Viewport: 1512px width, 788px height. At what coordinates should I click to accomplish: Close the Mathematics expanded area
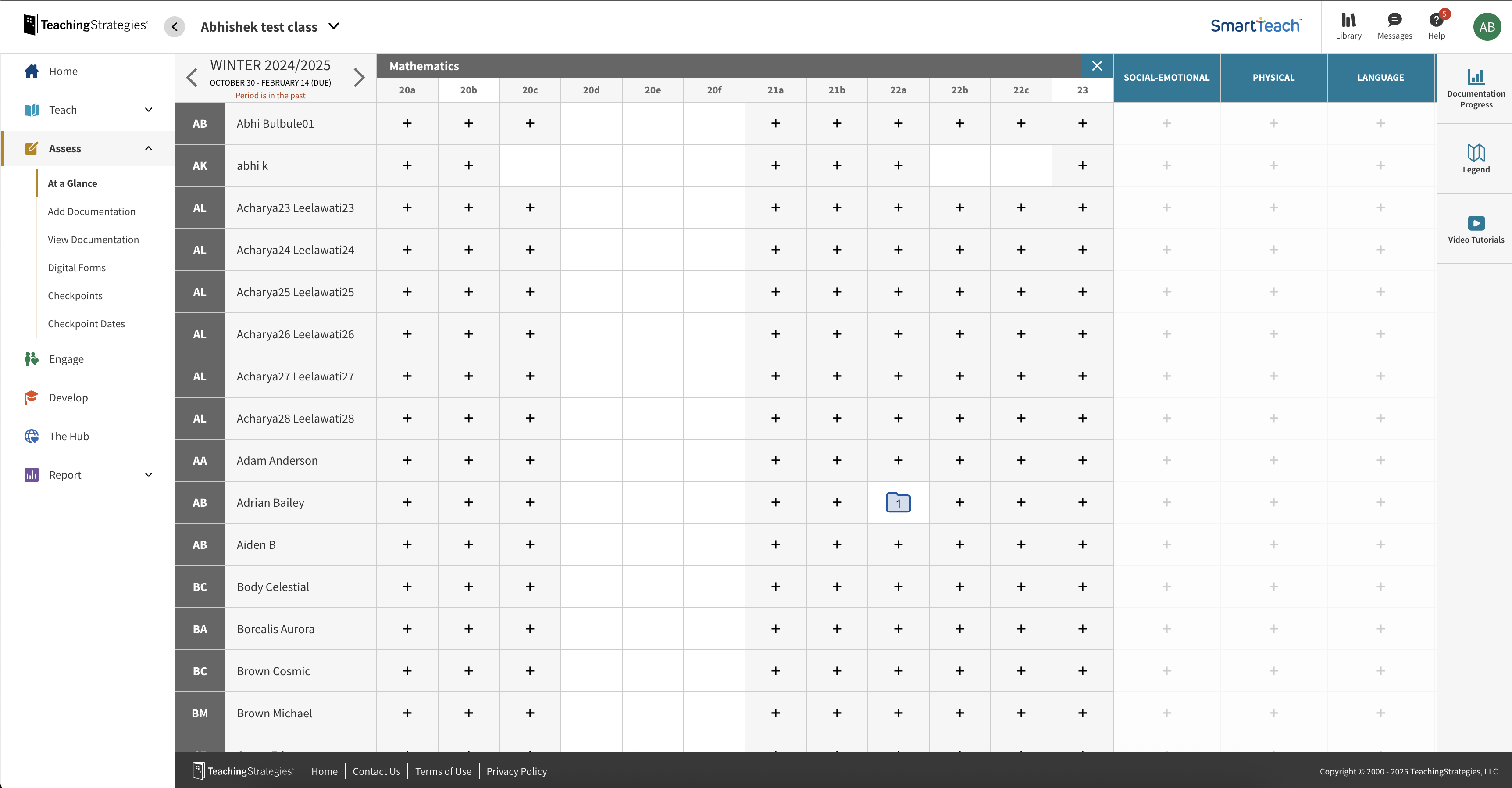click(1096, 66)
